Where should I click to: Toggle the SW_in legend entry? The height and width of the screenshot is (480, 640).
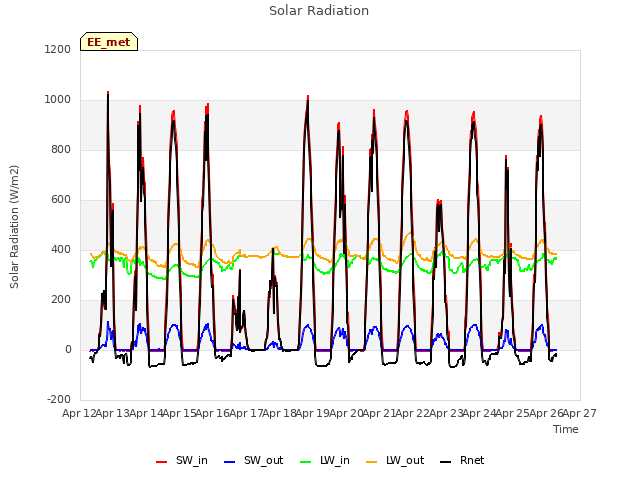(x=182, y=460)
